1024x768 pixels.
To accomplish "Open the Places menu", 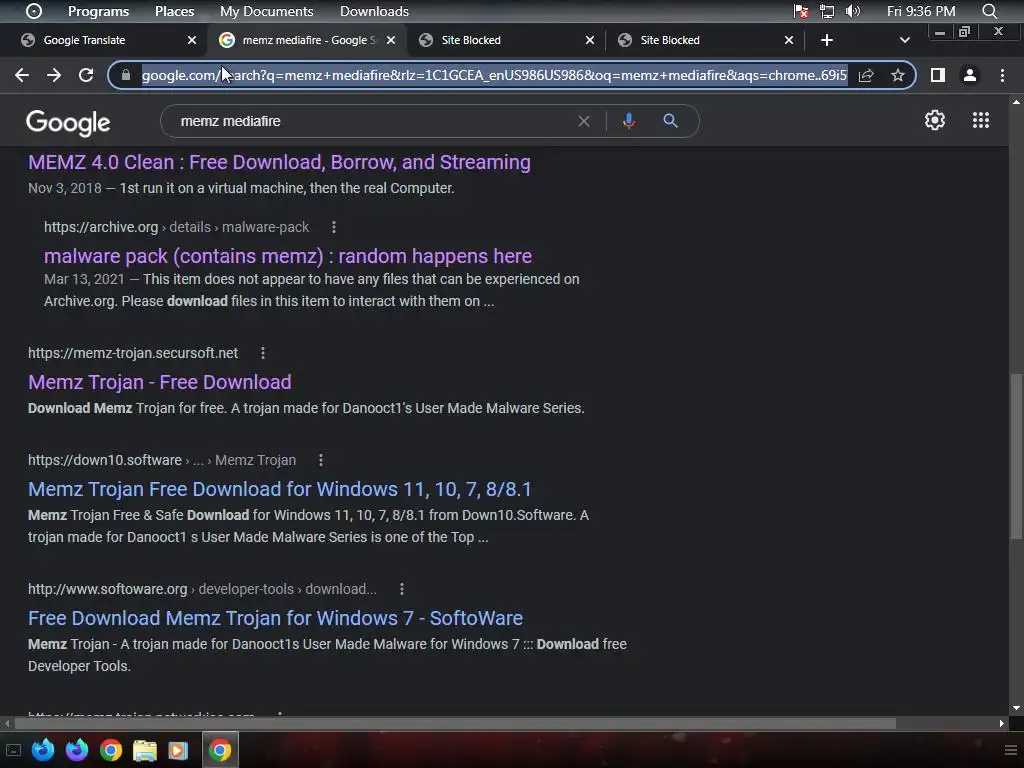I will point(174,11).
